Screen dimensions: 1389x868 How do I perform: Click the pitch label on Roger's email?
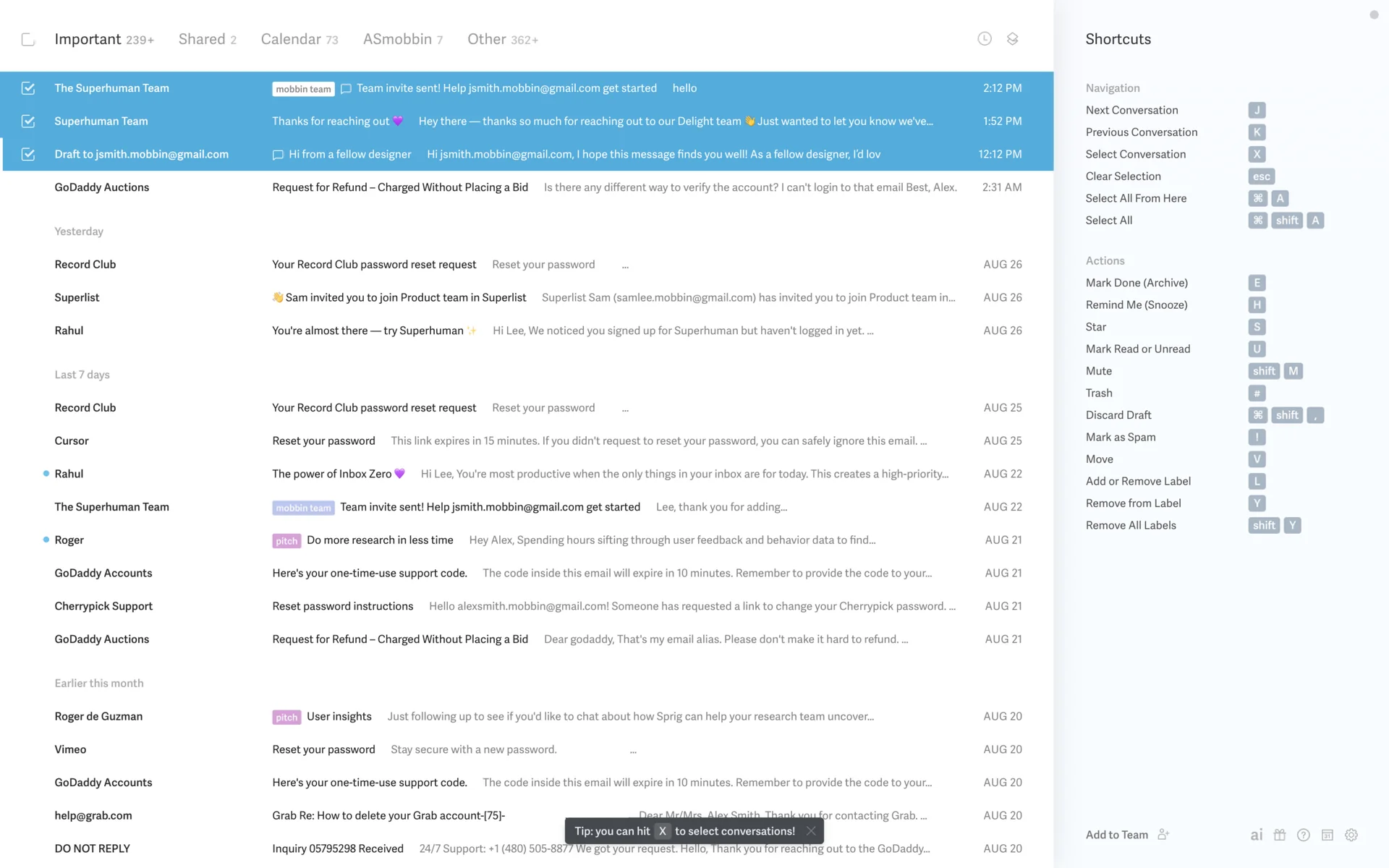point(286,541)
